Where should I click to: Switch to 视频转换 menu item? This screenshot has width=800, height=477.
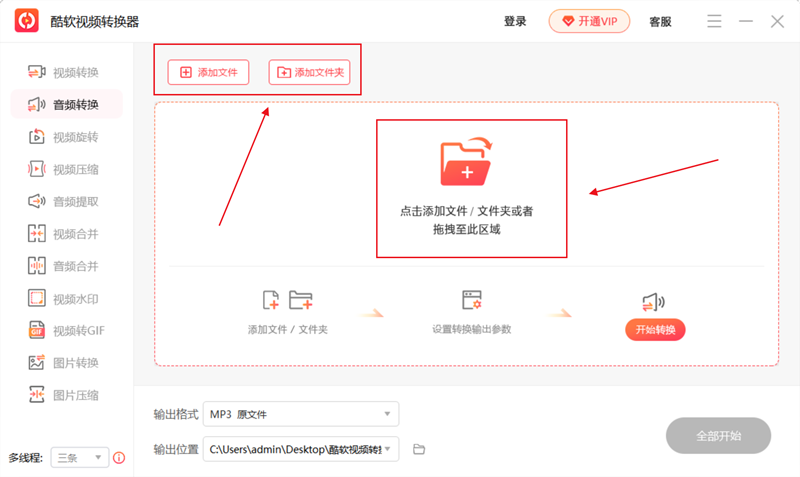(66, 72)
